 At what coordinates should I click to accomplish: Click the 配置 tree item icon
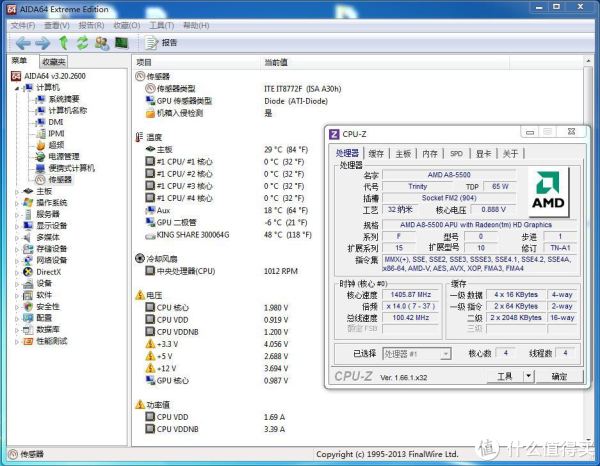click(x=28, y=318)
